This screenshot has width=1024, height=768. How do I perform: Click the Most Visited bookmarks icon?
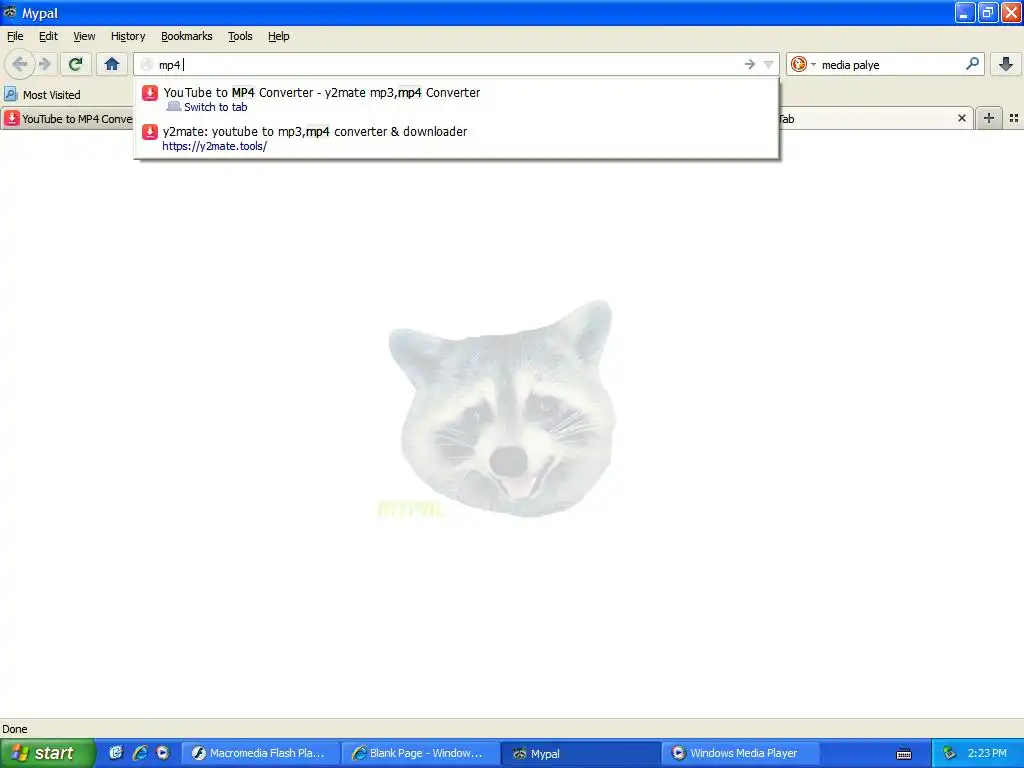pyautogui.click(x=10, y=94)
